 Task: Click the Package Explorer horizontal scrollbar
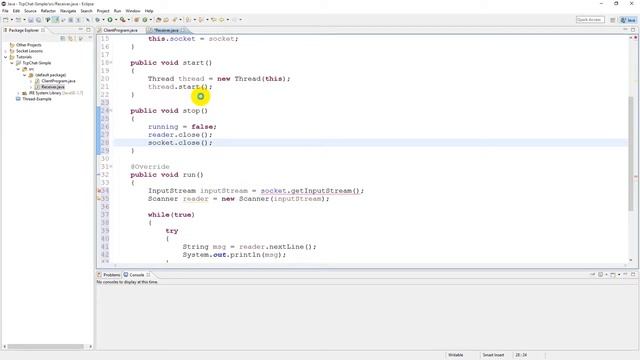pyautogui.click(x=46, y=347)
